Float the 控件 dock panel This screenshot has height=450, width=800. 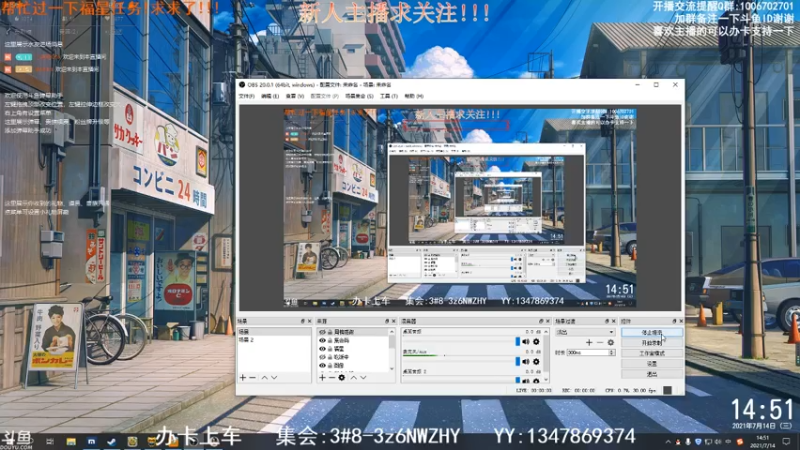click(674, 321)
